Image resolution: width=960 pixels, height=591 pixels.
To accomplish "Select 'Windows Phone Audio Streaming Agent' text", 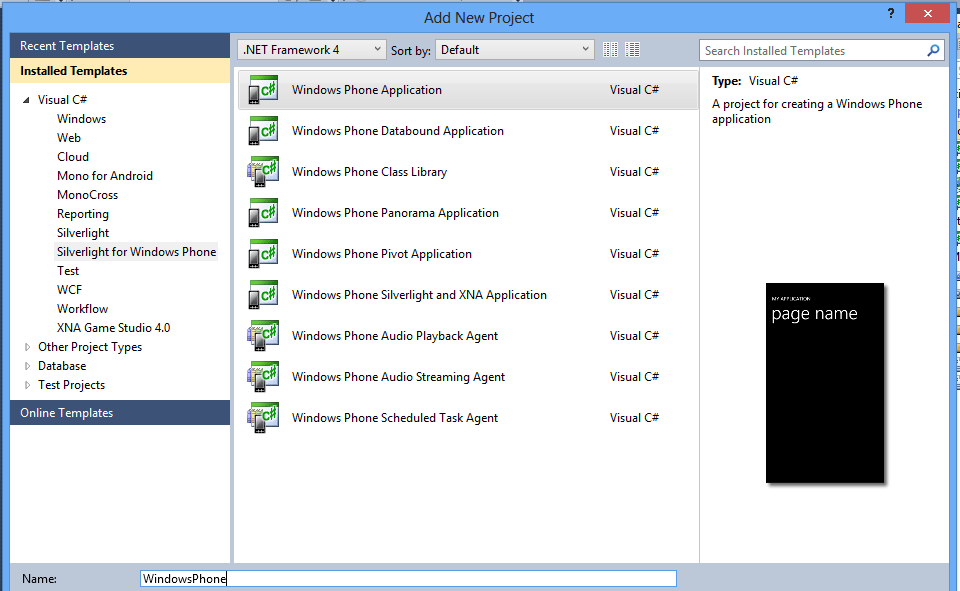I will (x=398, y=377).
